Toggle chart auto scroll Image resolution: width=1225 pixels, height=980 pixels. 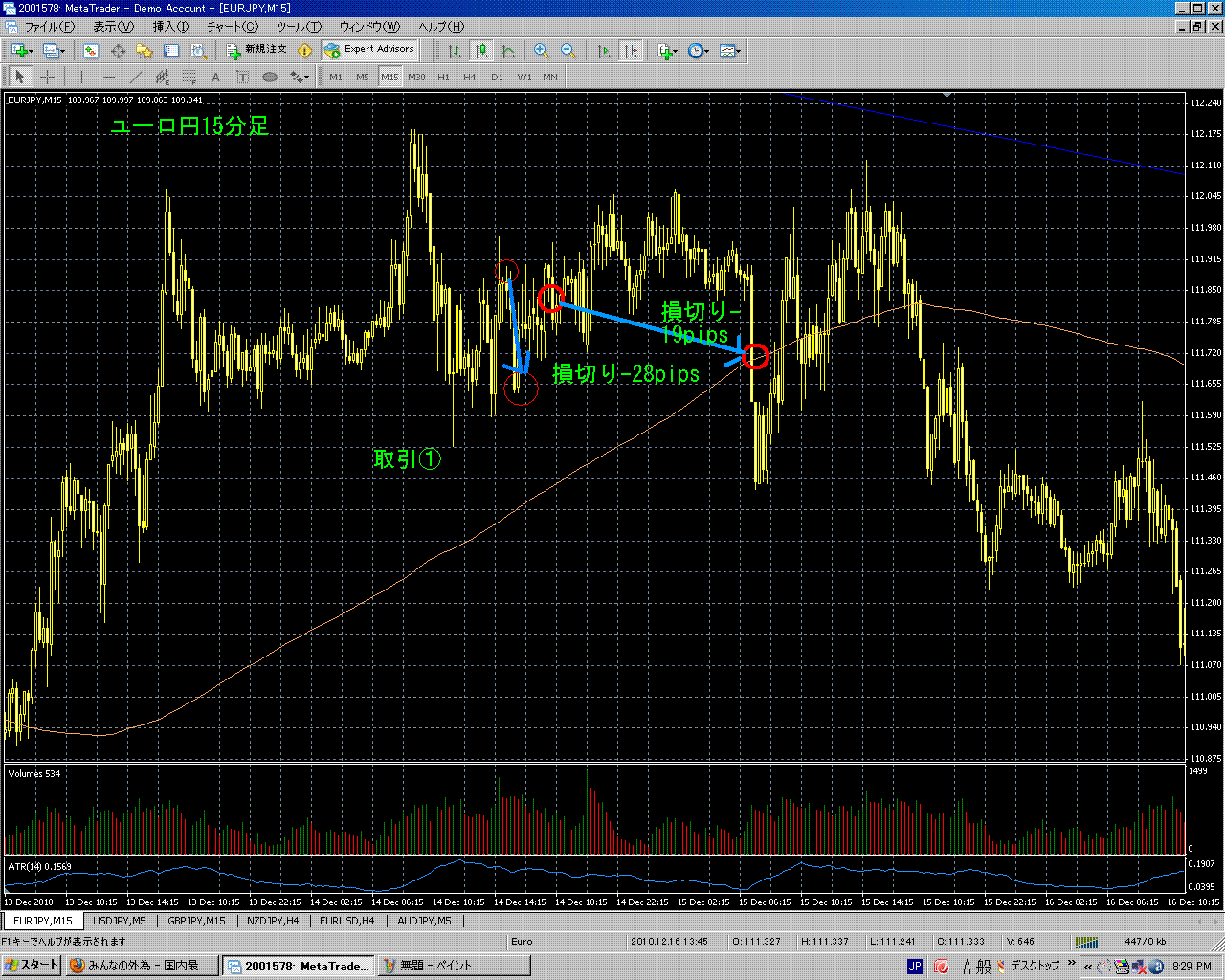pyautogui.click(x=604, y=51)
